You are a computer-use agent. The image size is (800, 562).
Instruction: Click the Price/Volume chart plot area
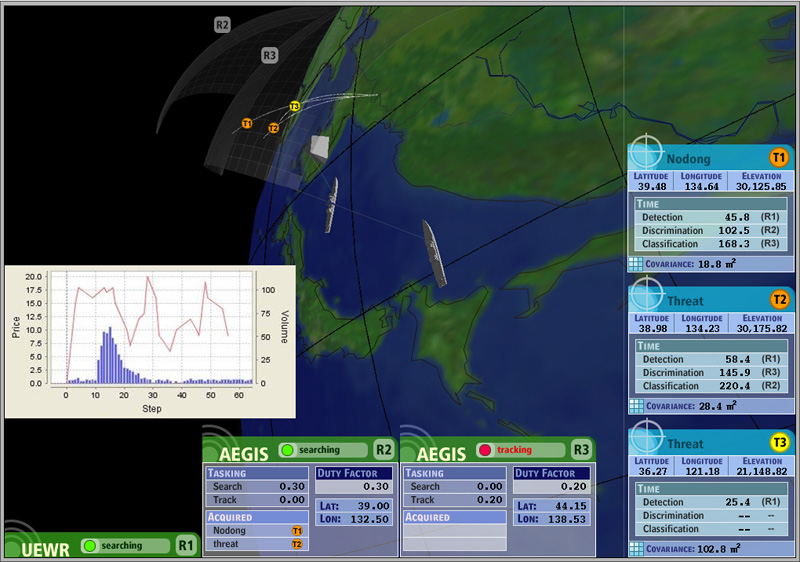(152, 327)
